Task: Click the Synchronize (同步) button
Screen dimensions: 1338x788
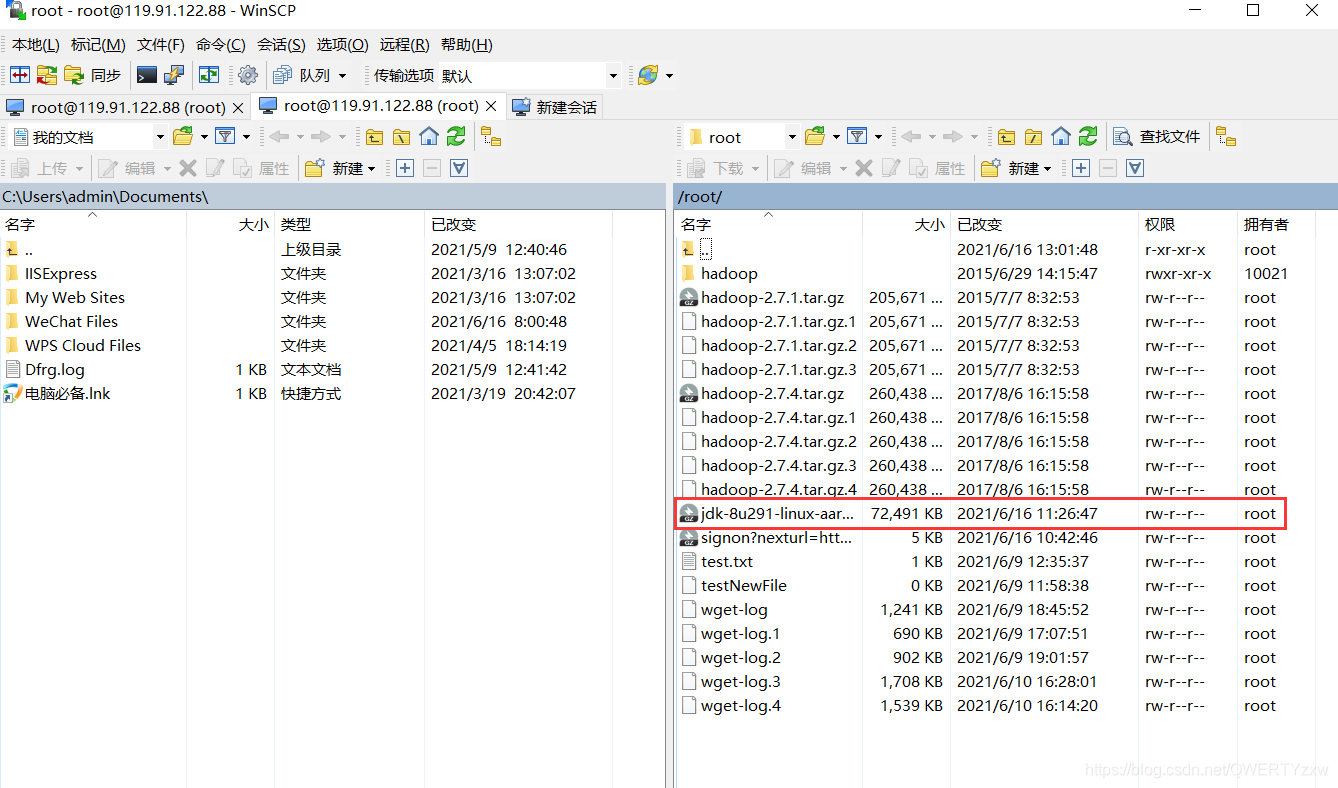Action: [93, 75]
